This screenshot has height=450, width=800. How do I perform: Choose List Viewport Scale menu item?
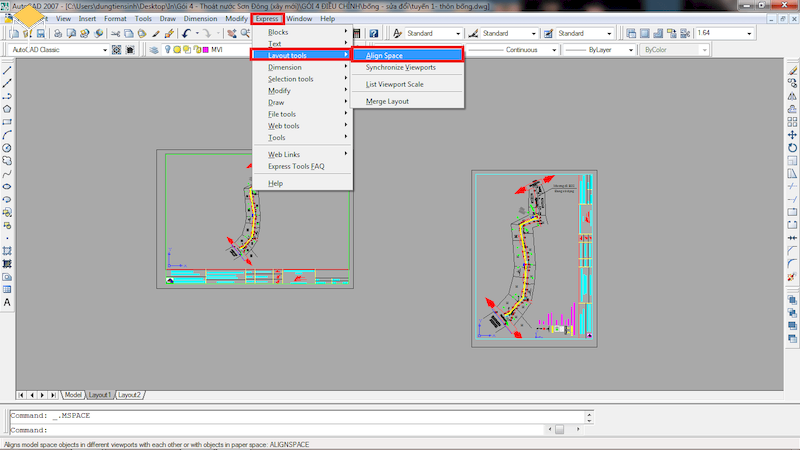[x=408, y=84]
